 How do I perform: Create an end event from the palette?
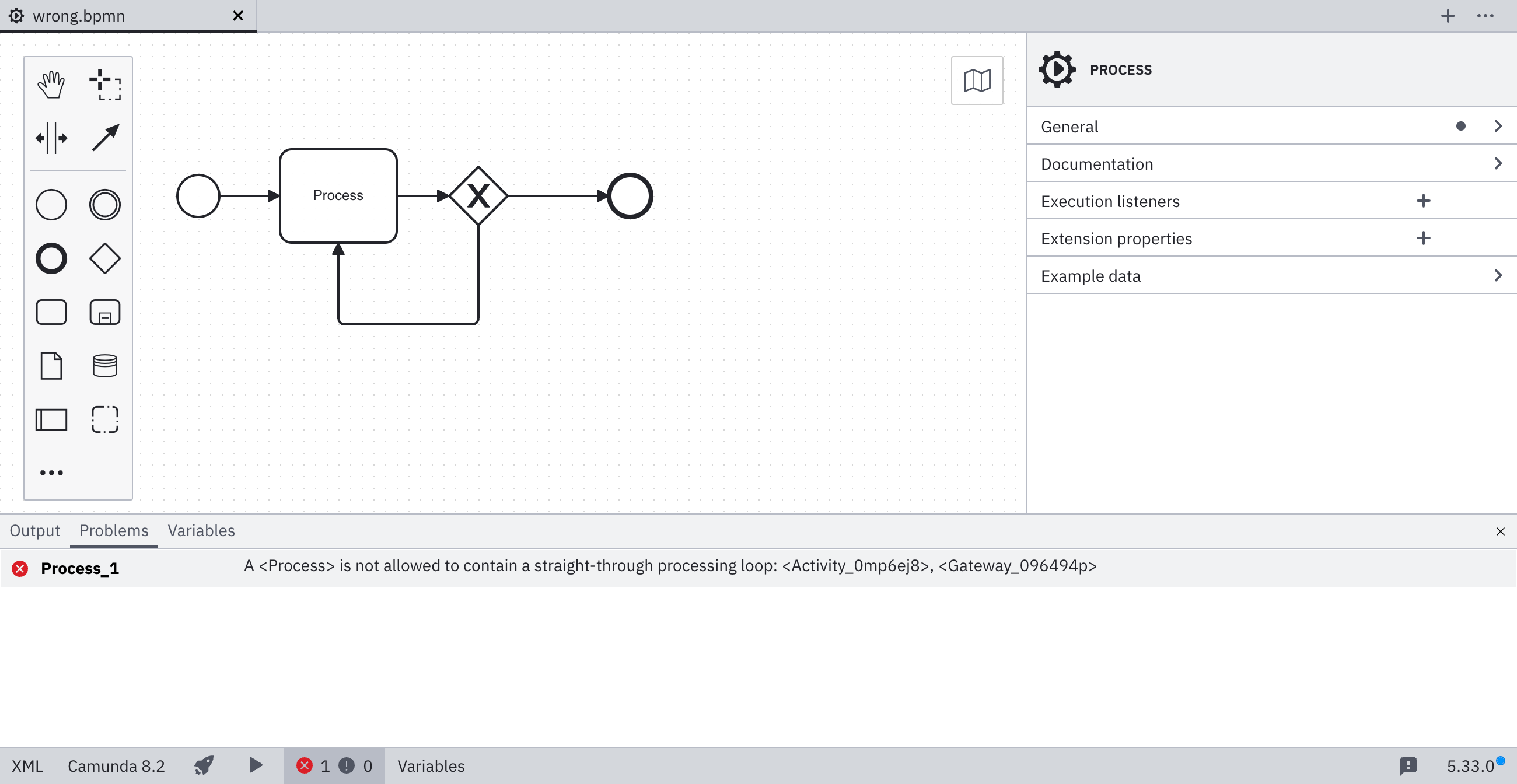[x=51, y=258]
